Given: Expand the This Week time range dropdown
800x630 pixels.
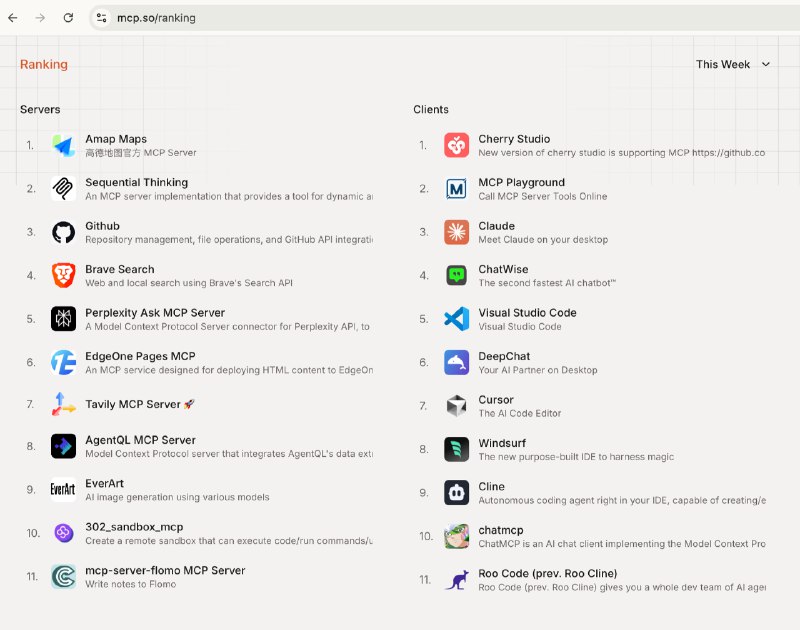Looking at the screenshot, I should coord(733,64).
